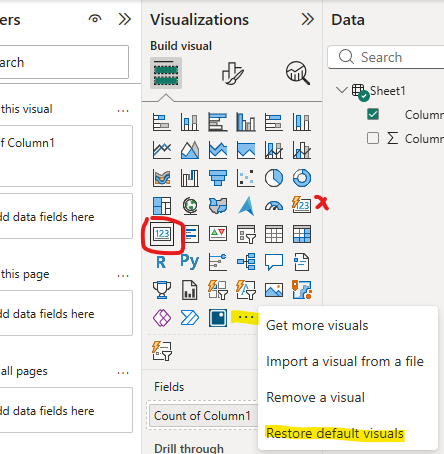Select the clustered column chart visual
The width and height of the screenshot is (444, 454).
click(246, 122)
